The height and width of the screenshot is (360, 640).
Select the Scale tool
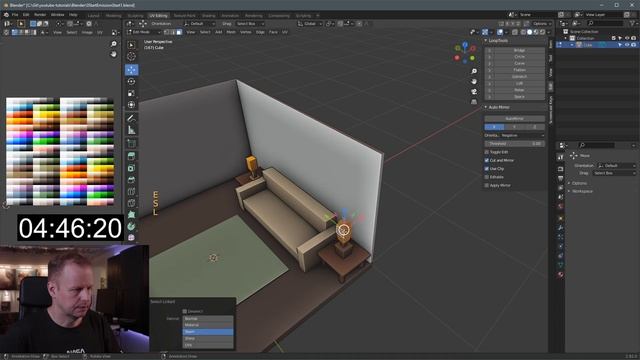pyautogui.click(x=131, y=93)
